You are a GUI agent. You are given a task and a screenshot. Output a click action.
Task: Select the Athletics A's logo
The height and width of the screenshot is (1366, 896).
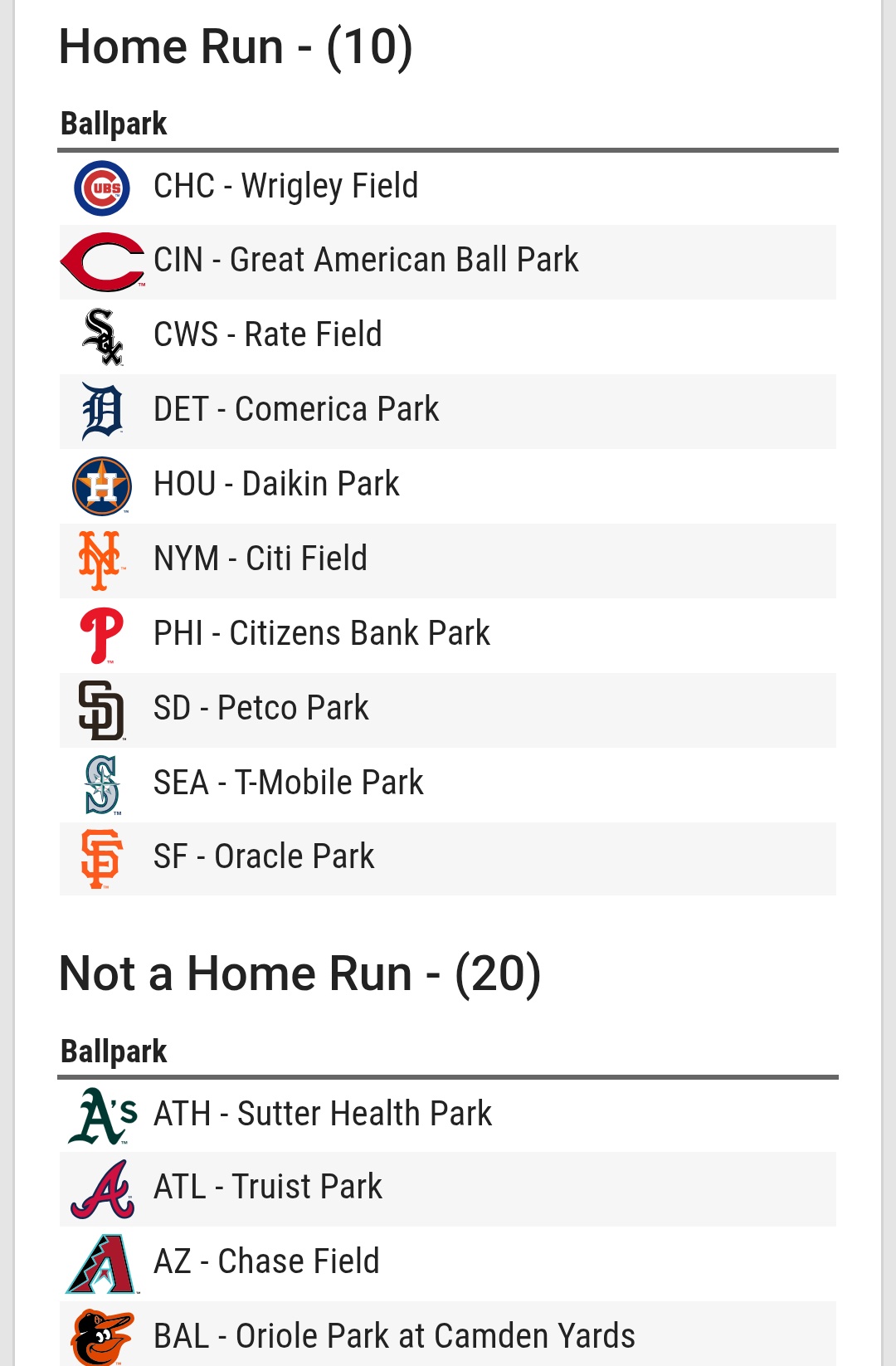pyautogui.click(x=103, y=1115)
